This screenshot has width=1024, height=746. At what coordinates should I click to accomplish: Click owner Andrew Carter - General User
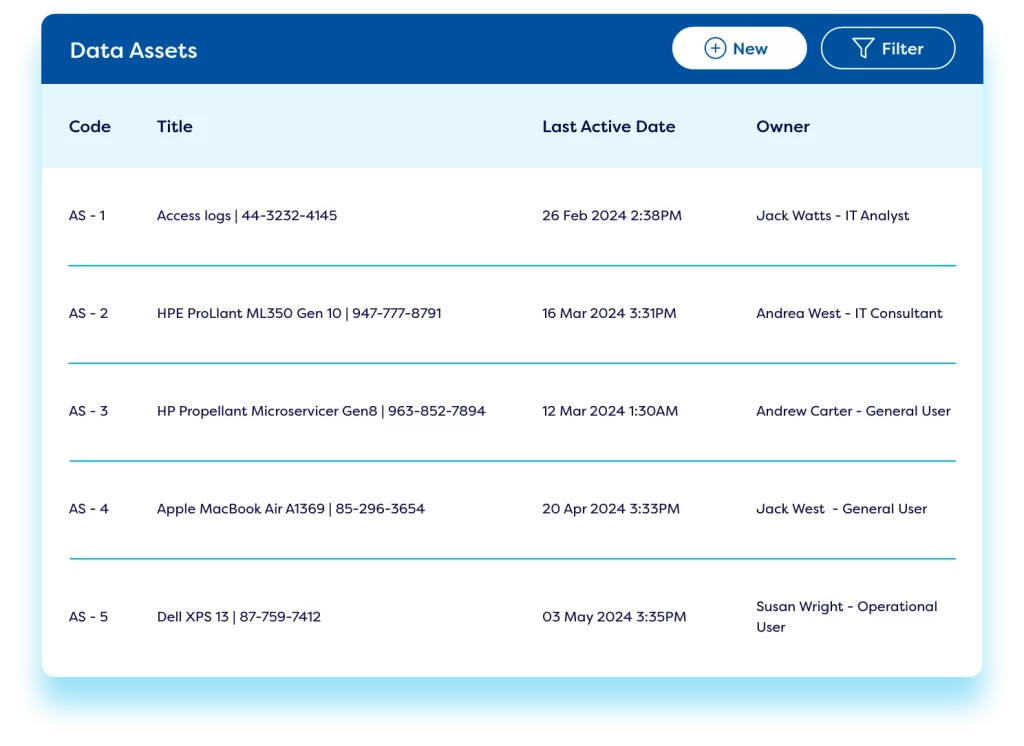[x=853, y=411]
